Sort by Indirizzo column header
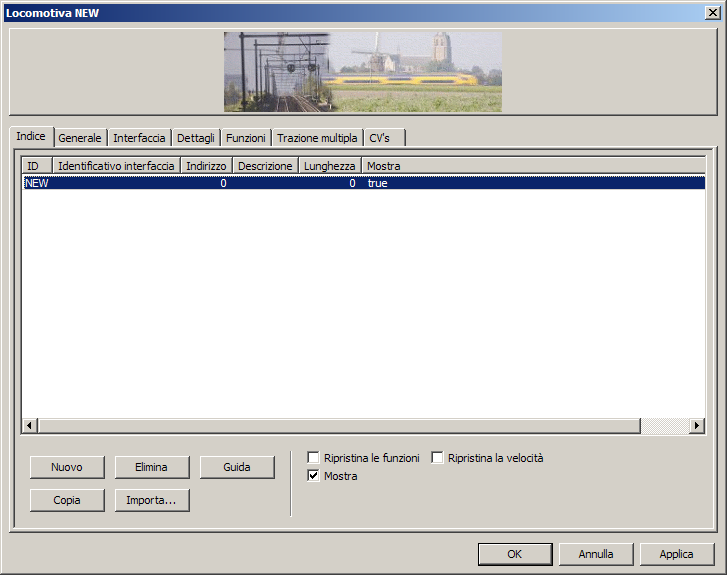This screenshot has width=727, height=575. tap(206, 165)
